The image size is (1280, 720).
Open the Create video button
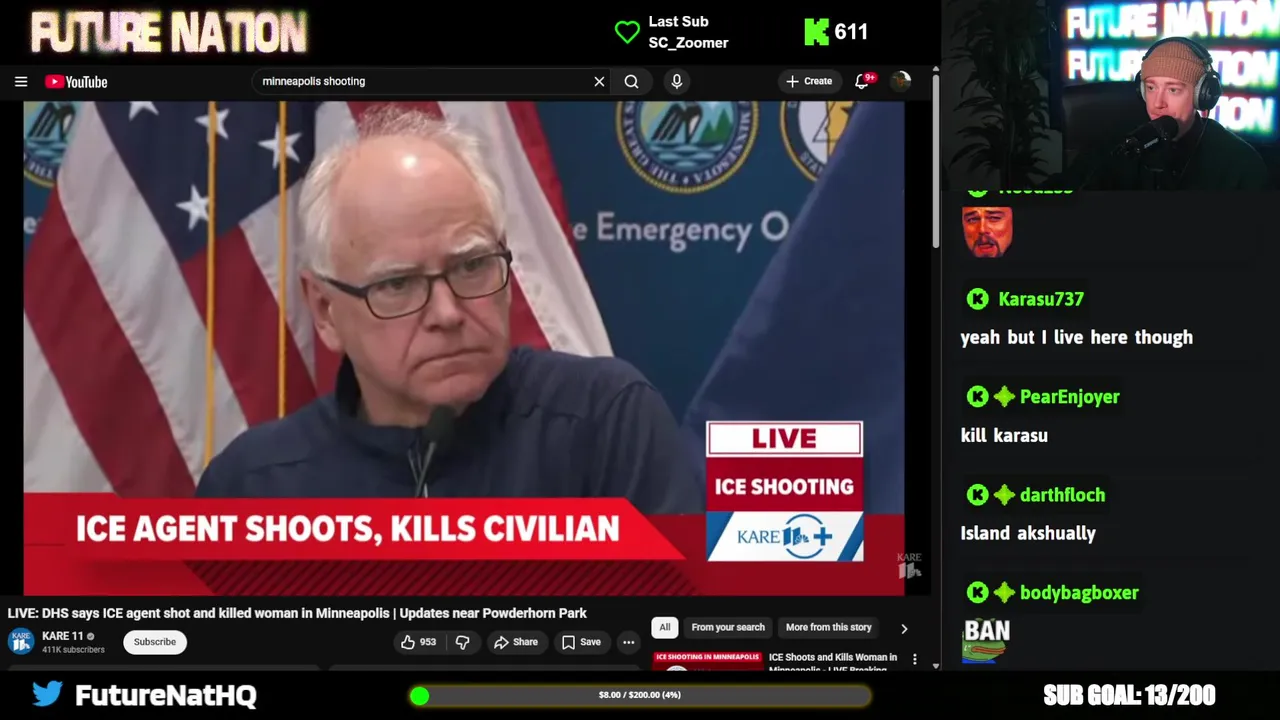[x=809, y=82]
